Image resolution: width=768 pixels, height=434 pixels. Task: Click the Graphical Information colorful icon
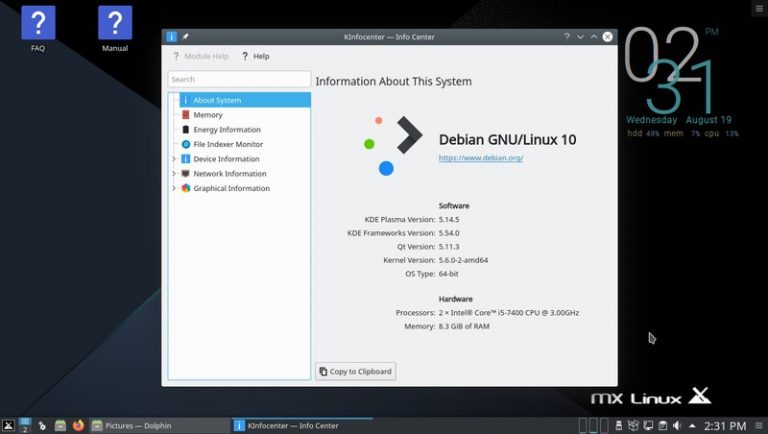(185, 188)
